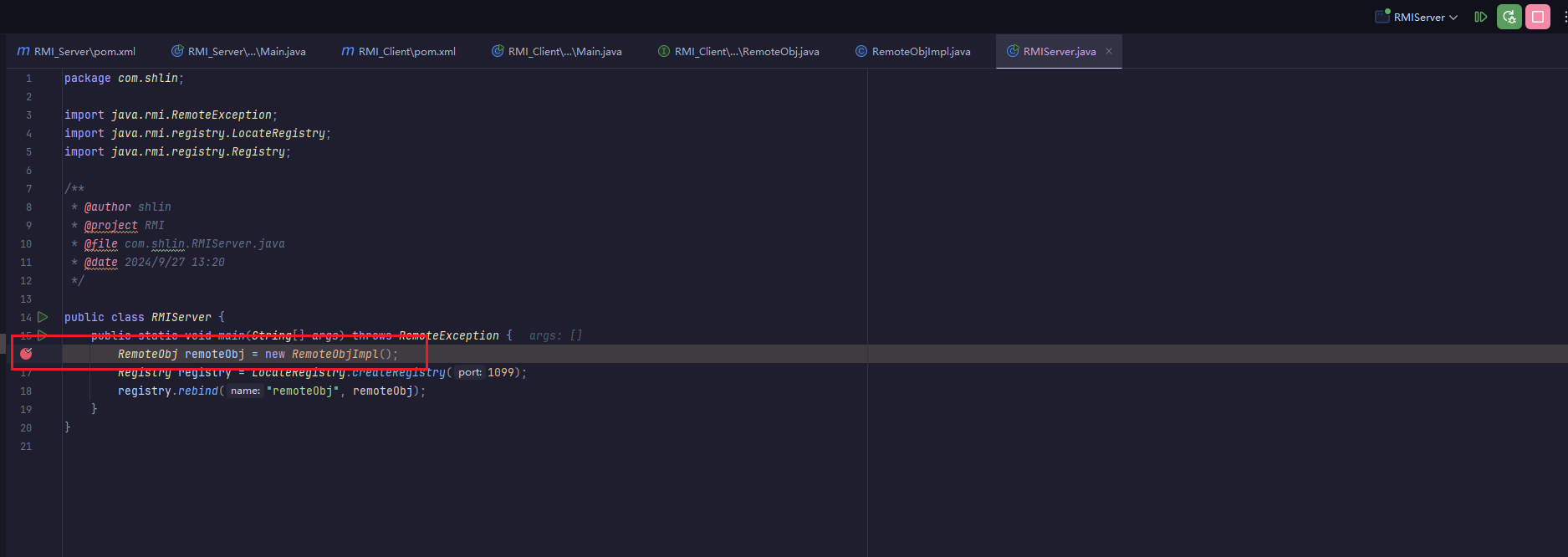
Task: Click the run gutter arrow beside the main method
Action: (43, 335)
